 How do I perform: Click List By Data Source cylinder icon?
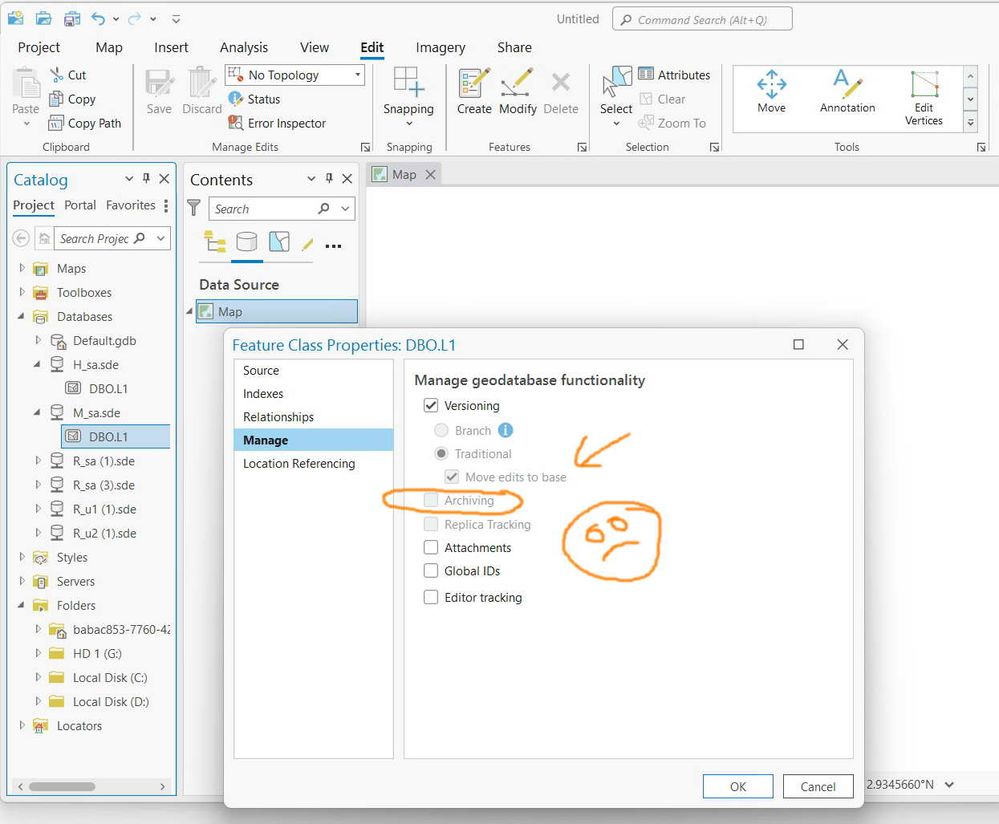(x=247, y=242)
